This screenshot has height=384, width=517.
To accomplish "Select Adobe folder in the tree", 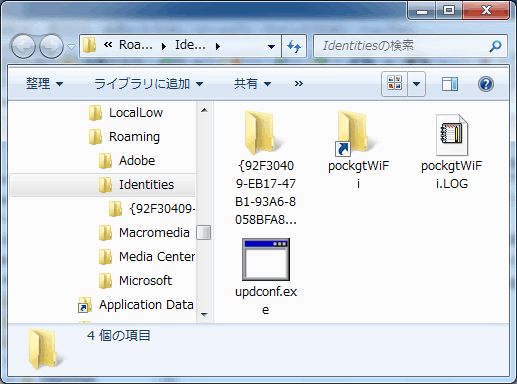I will [x=137, y=161].
